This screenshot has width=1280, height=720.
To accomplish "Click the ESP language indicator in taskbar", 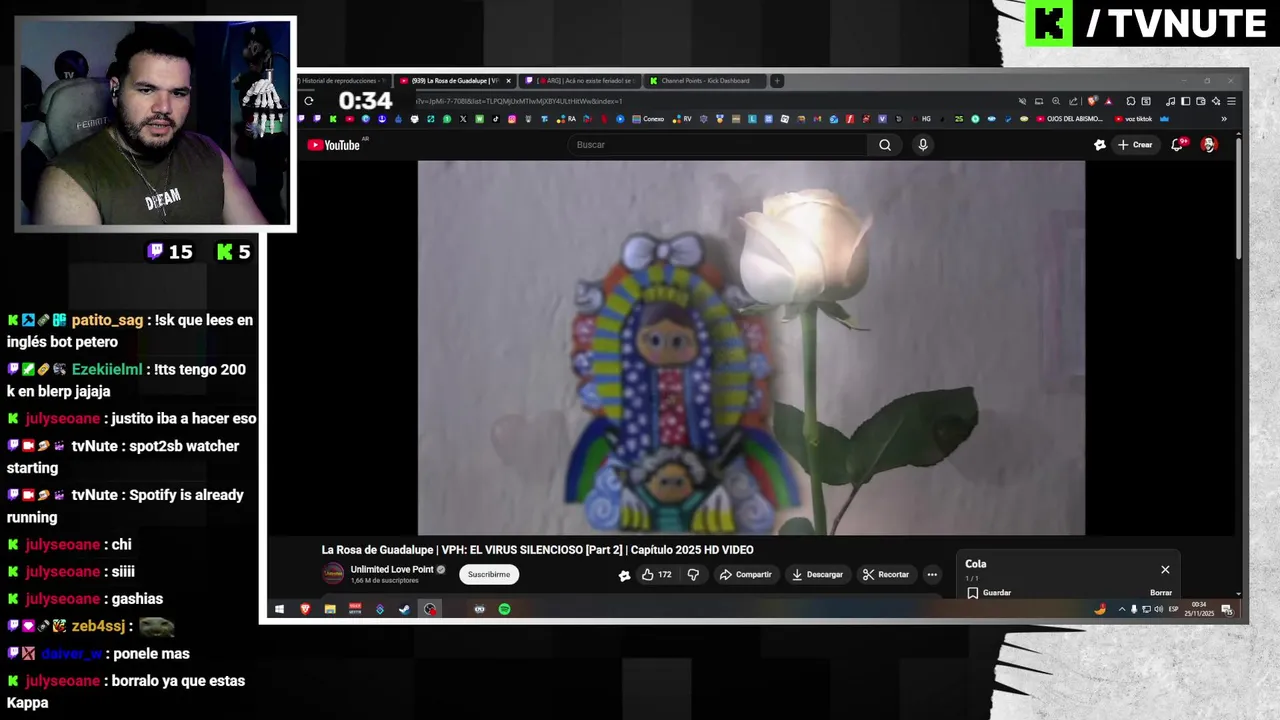I will click(x=1173, y=609).
